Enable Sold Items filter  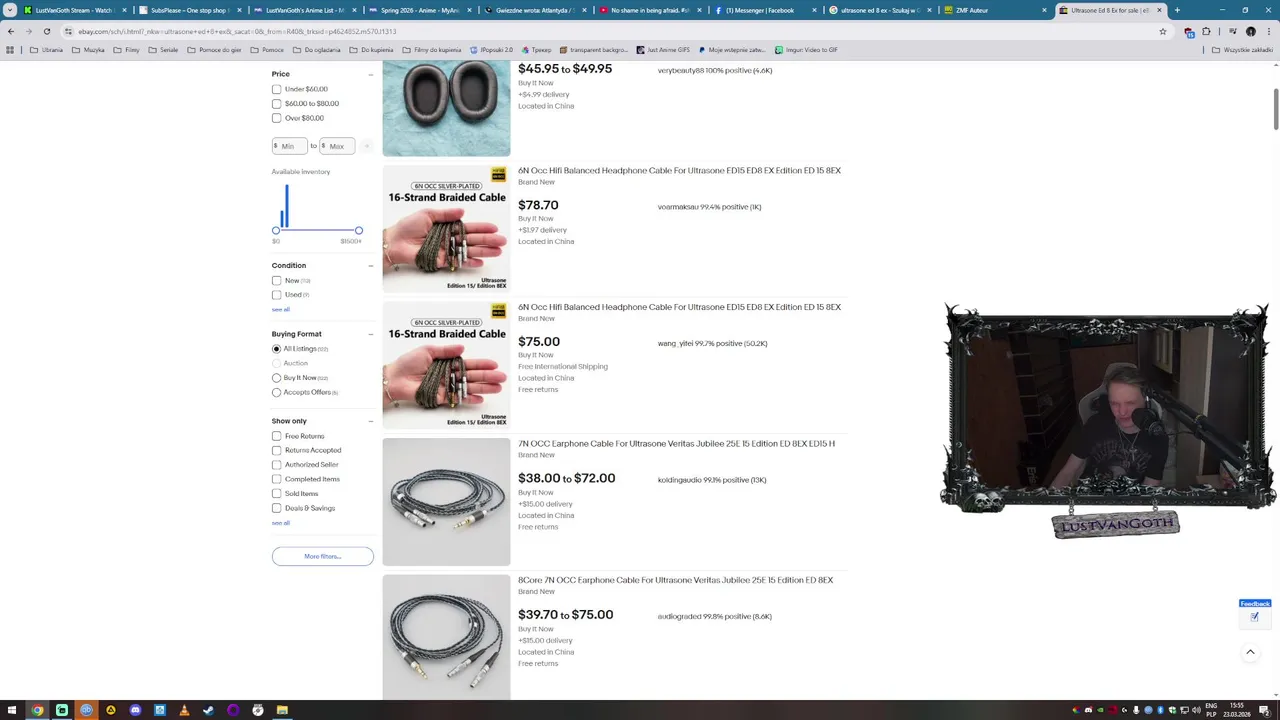(x=277, y=494)
